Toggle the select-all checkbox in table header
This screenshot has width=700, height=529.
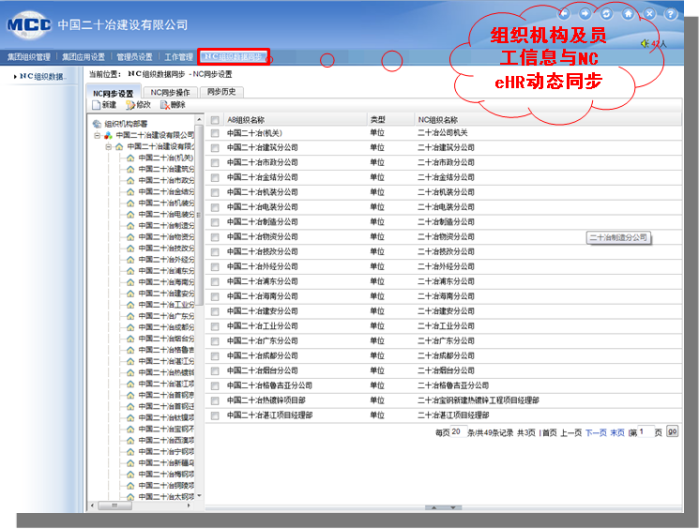[215, 120]
